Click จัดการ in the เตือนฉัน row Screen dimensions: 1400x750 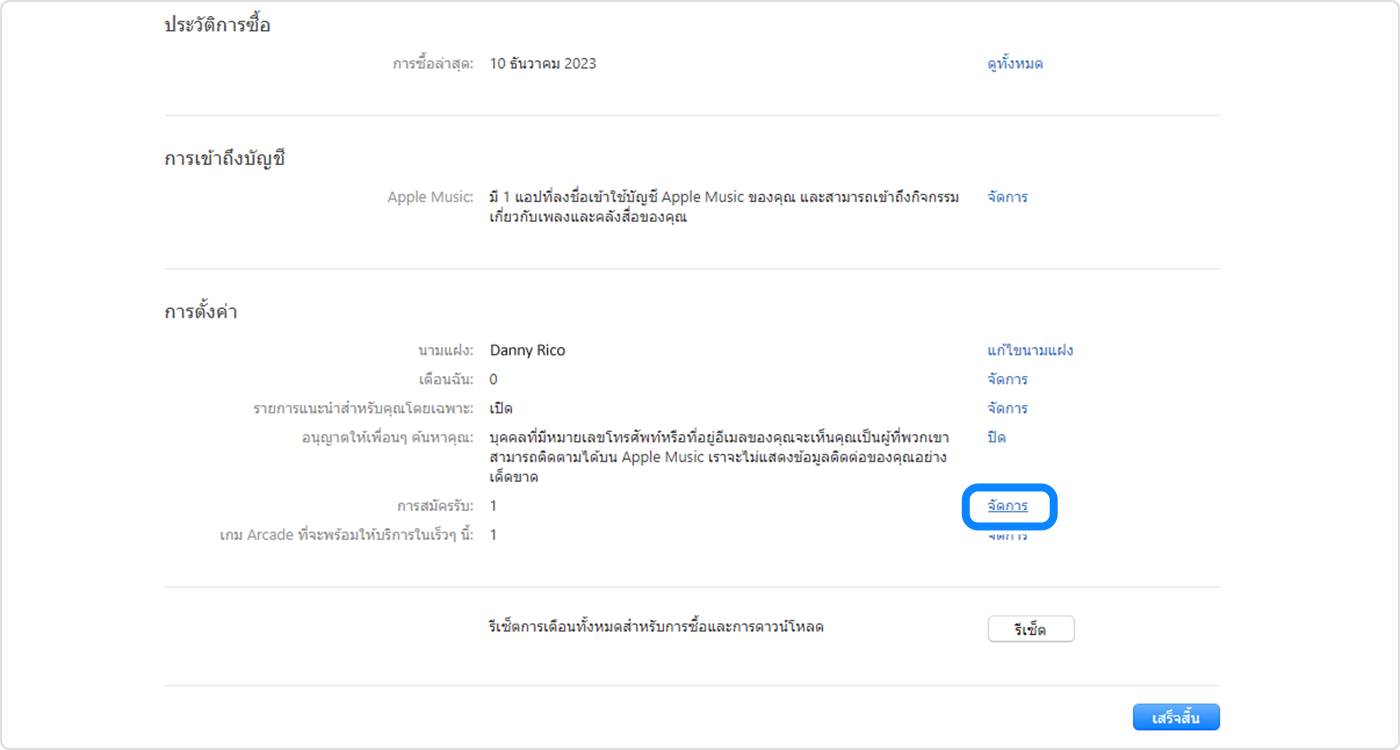pyautogui.click(x=1007, y=380)
